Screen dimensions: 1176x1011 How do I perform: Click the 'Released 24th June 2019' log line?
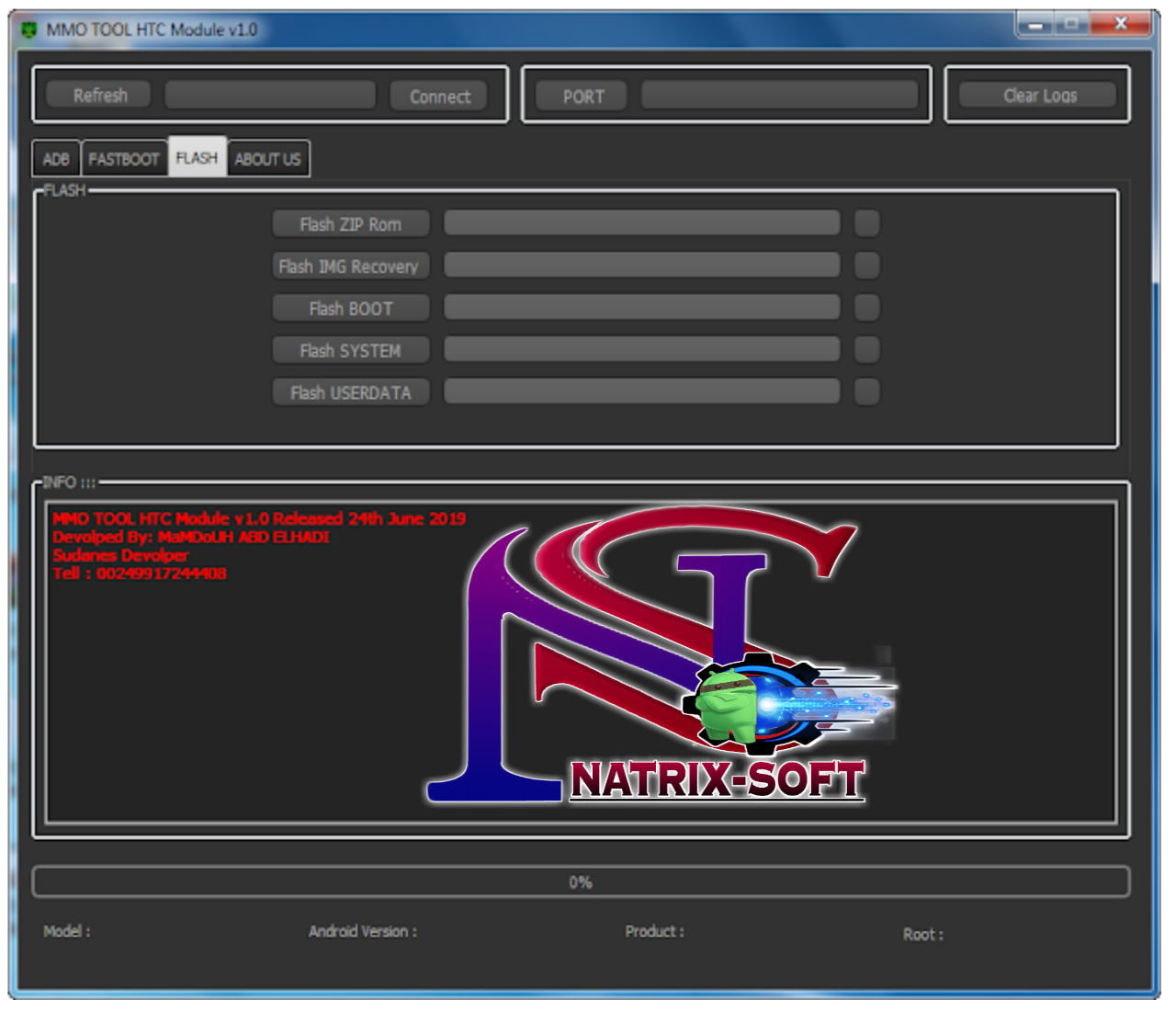(x=259, y=518)
